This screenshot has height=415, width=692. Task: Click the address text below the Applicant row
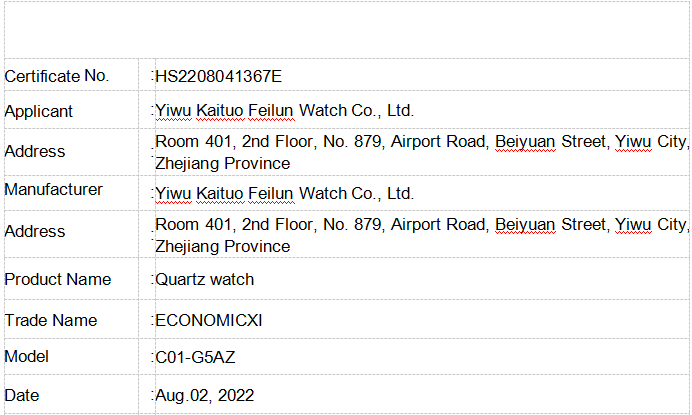tap(421, 152)
